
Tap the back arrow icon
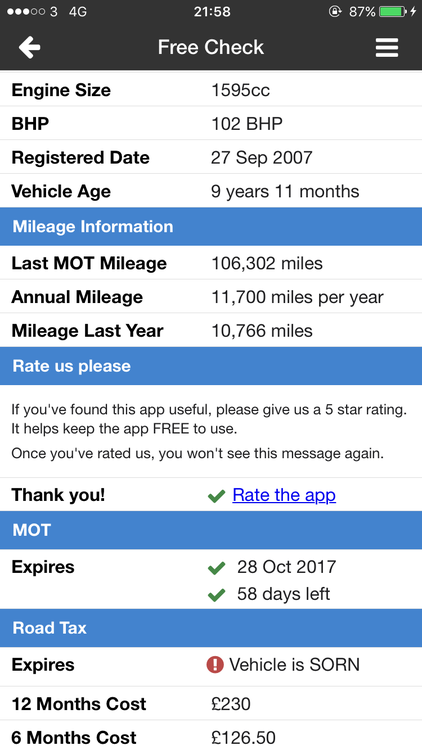(x=29, y=47)
